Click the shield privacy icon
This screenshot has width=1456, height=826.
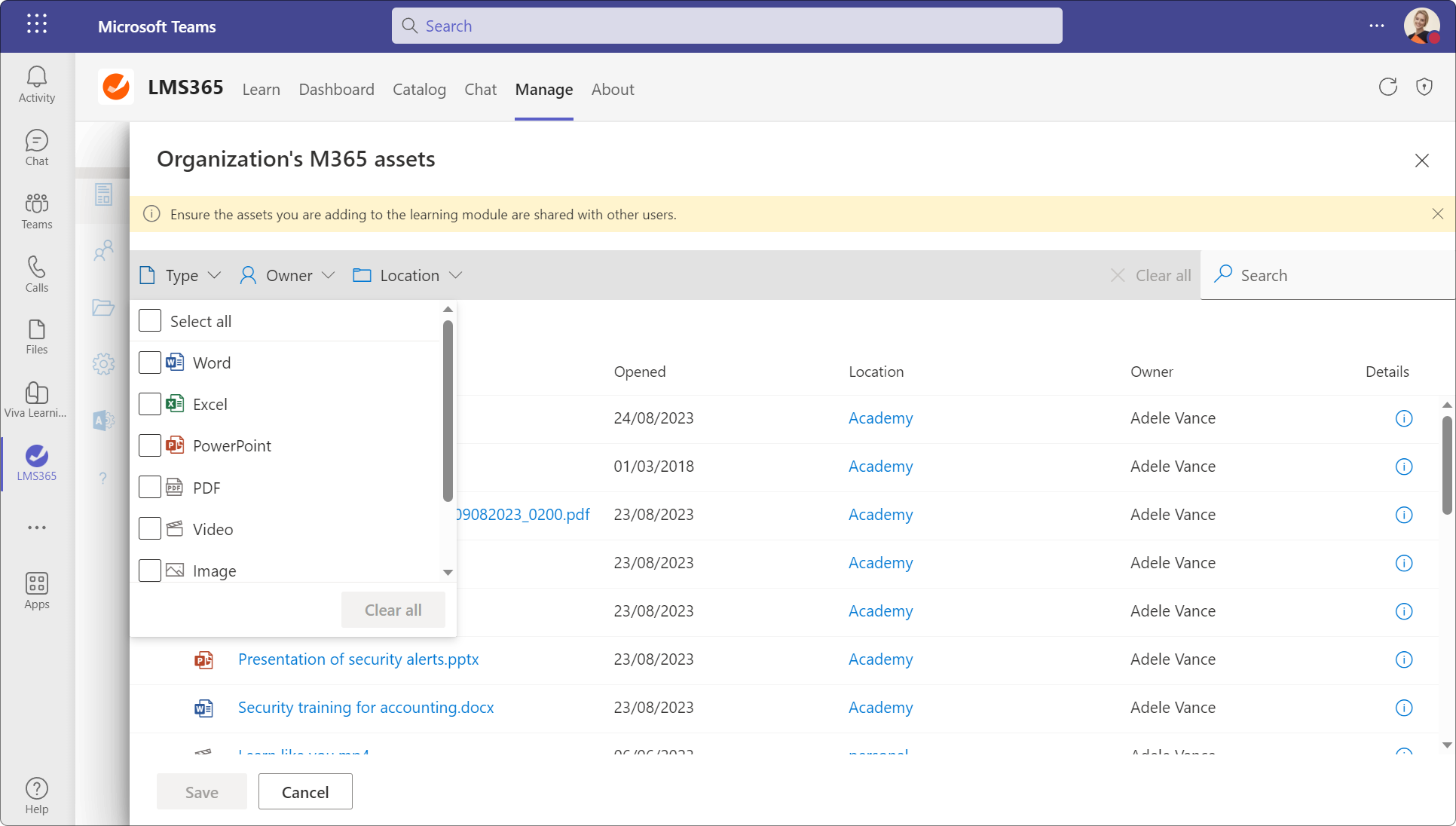pyautogui.click(x=1424, y=87)
